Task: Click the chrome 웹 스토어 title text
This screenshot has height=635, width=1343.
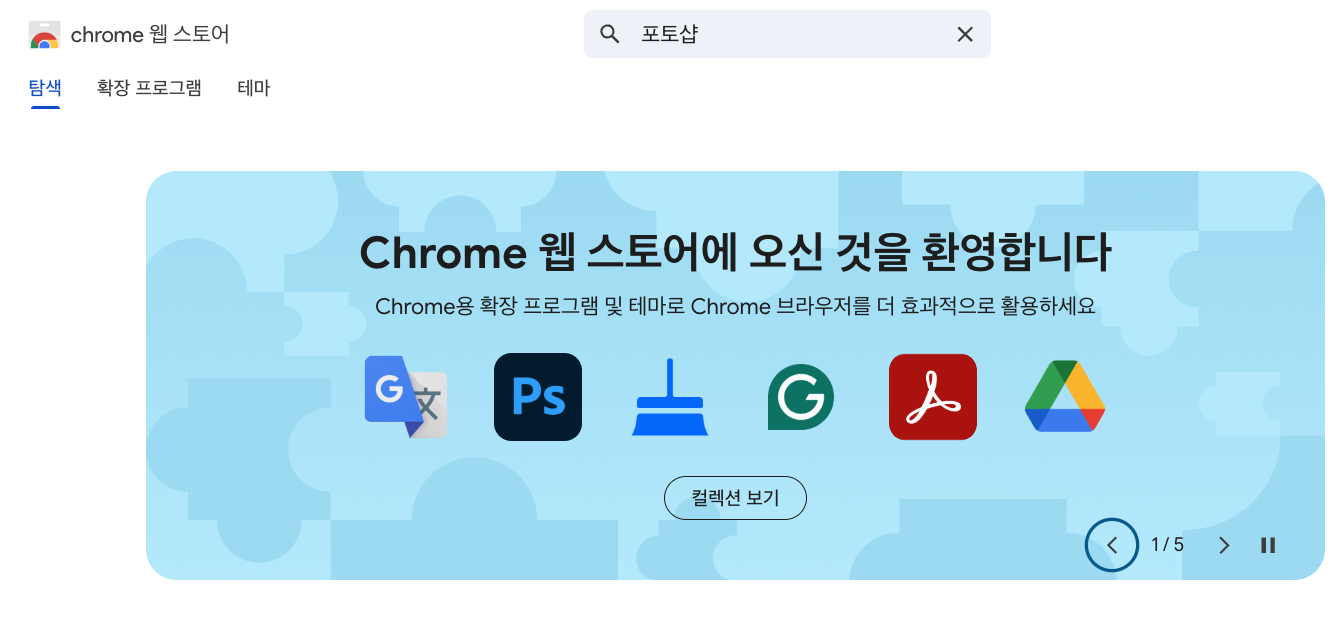Action: pos(150,35)
